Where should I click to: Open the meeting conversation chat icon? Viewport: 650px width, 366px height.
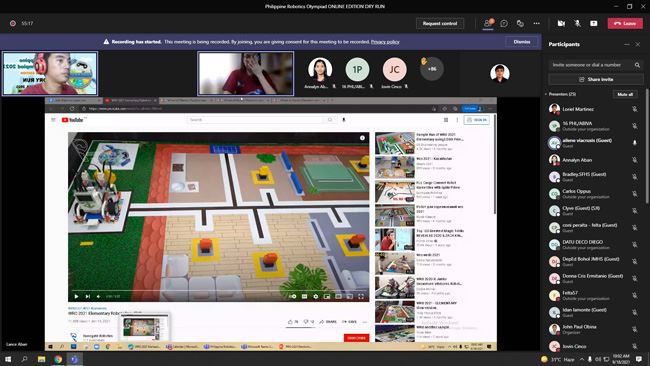pos(504,24)
